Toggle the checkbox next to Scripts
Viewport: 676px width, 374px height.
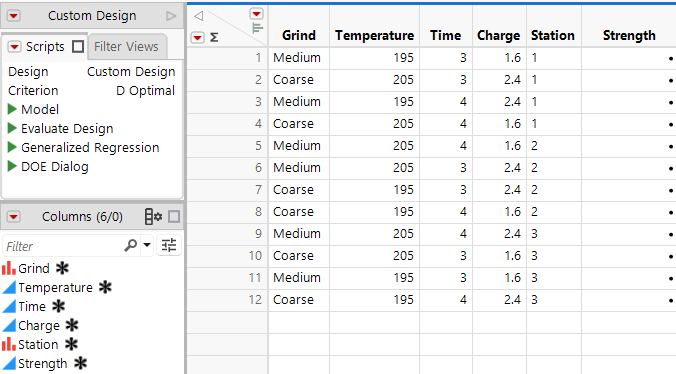click(x=78, y=47)
